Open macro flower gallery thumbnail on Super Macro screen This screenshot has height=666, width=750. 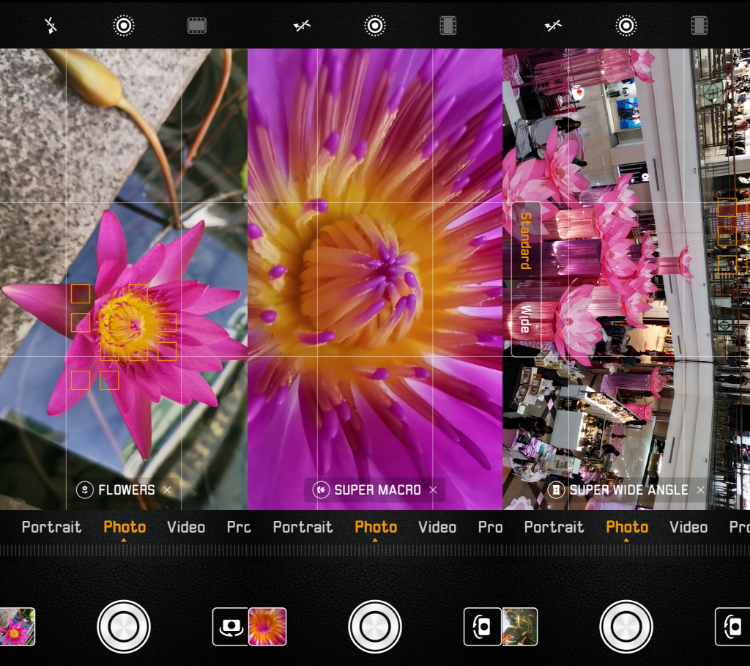(267, 626)
